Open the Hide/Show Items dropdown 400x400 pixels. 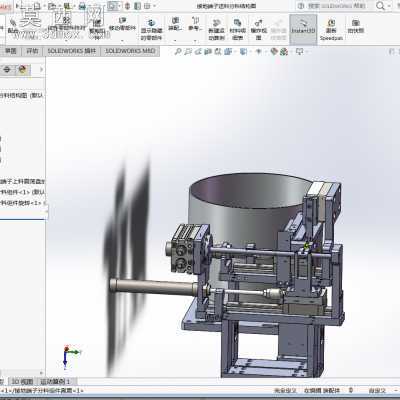(x=259, y=52)
